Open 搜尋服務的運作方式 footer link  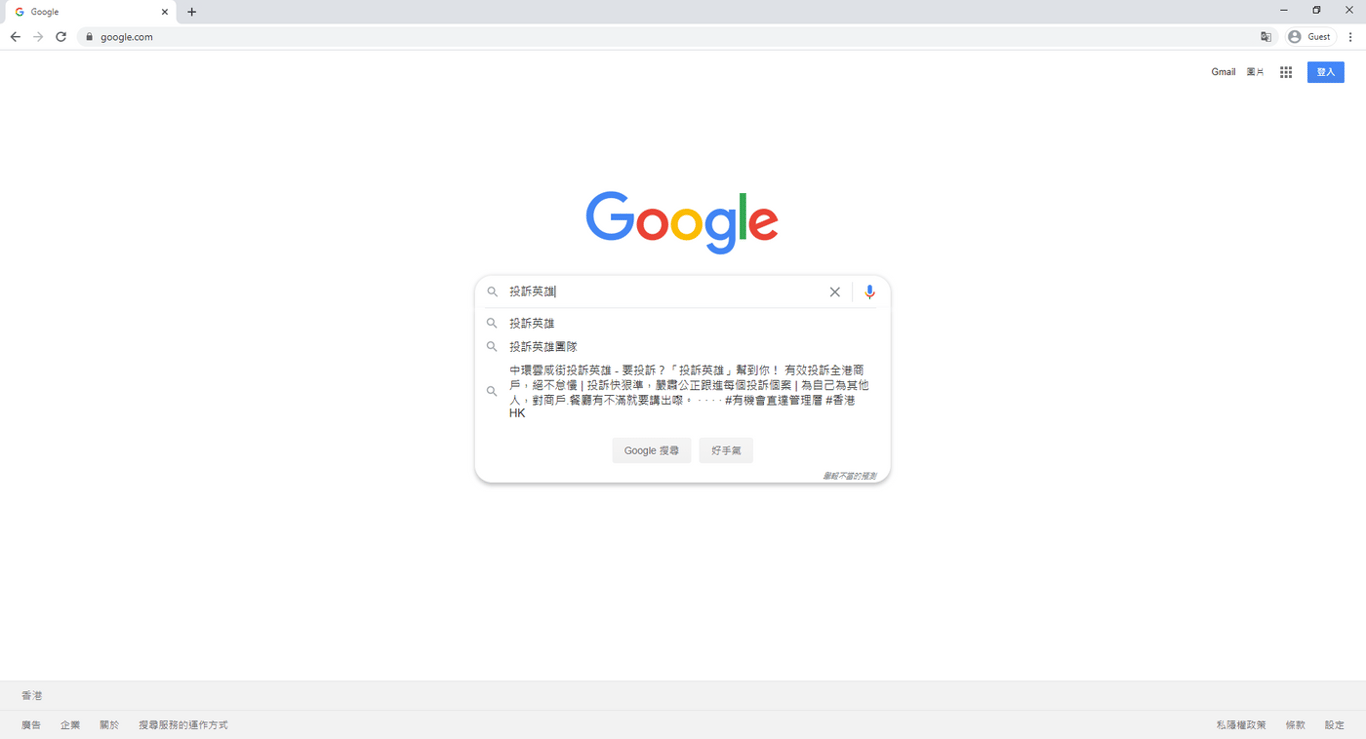tap(183, 725)
